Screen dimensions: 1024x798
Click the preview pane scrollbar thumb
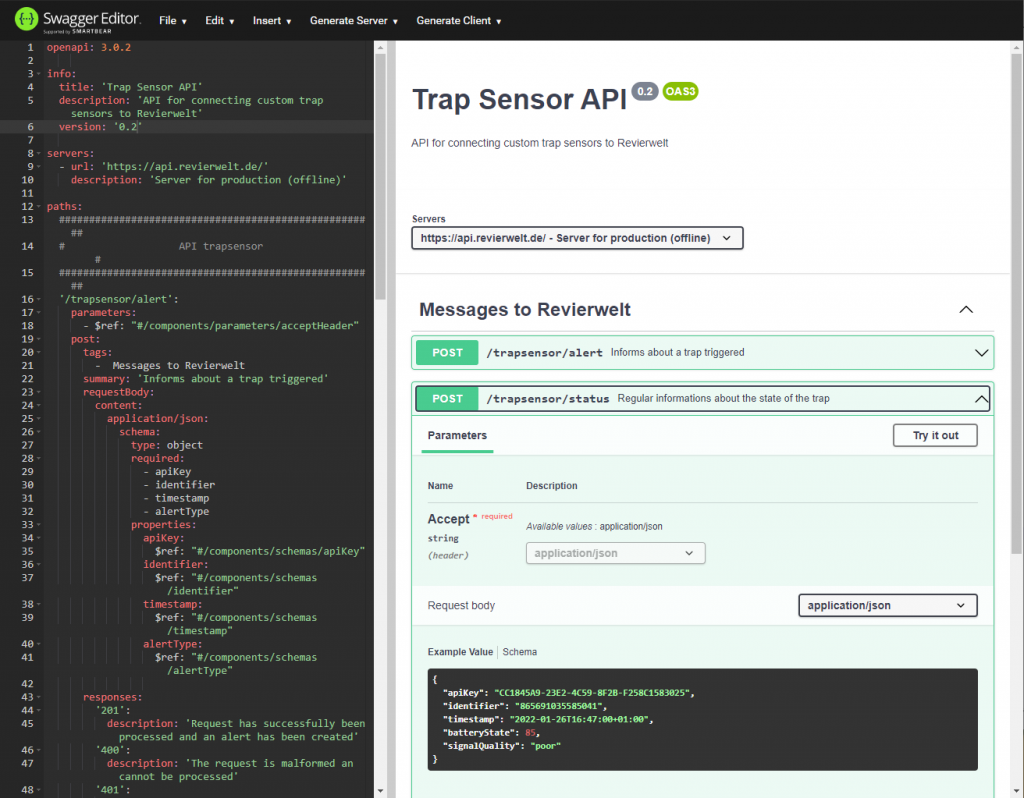point(1017,304)
